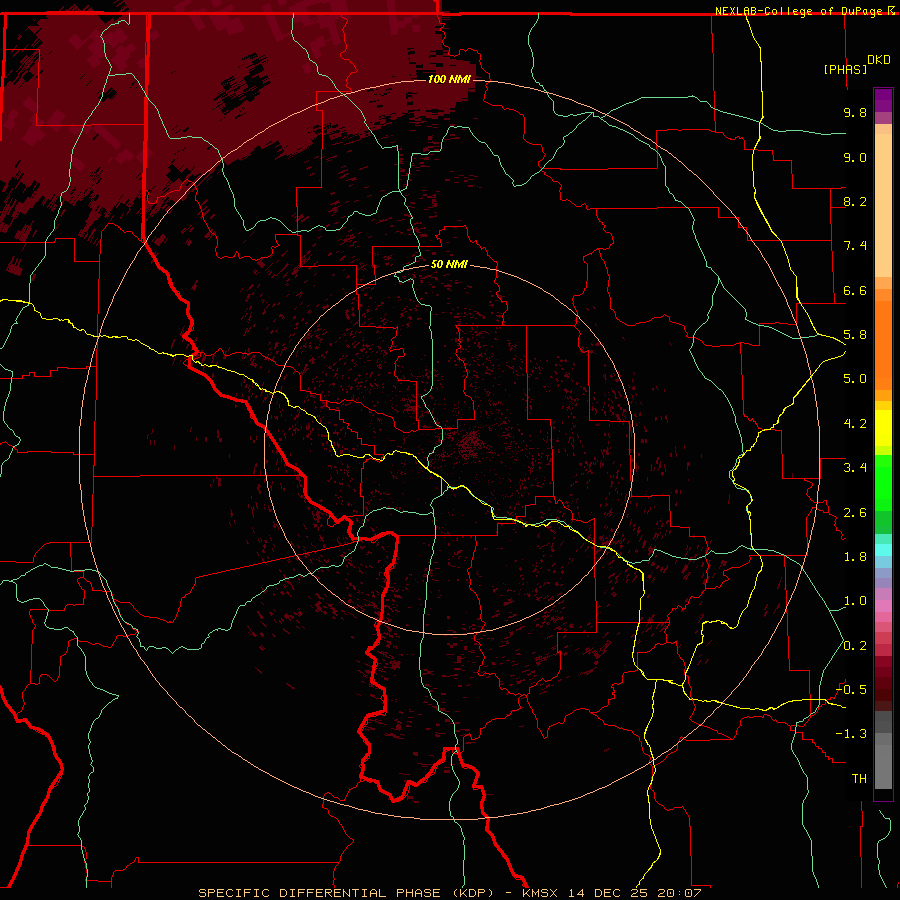Click the 2.6 scale label
Image resolution: width=900 pixels, height=900 pixels.
coord(855,513)
